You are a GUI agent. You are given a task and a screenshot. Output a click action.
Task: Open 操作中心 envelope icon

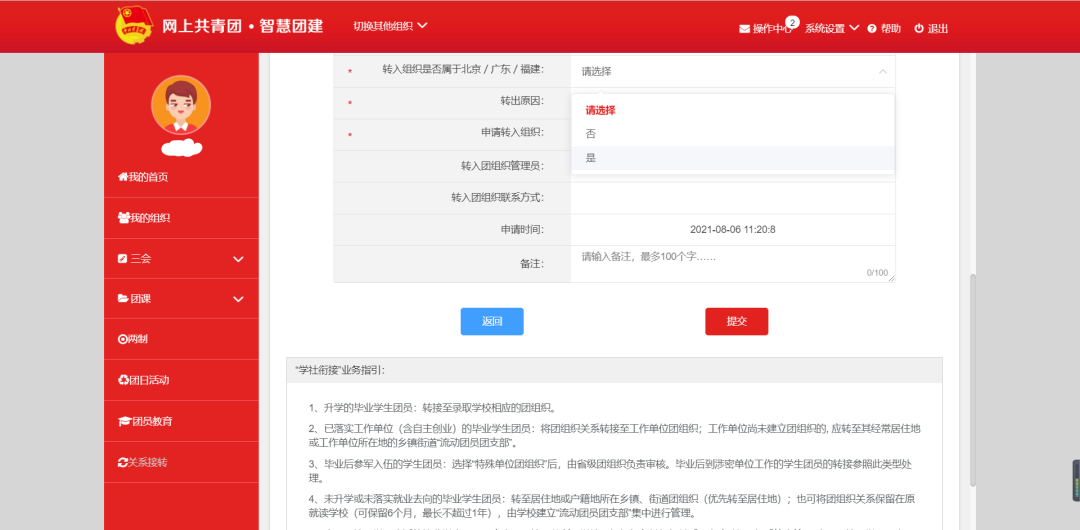point(744,29)
